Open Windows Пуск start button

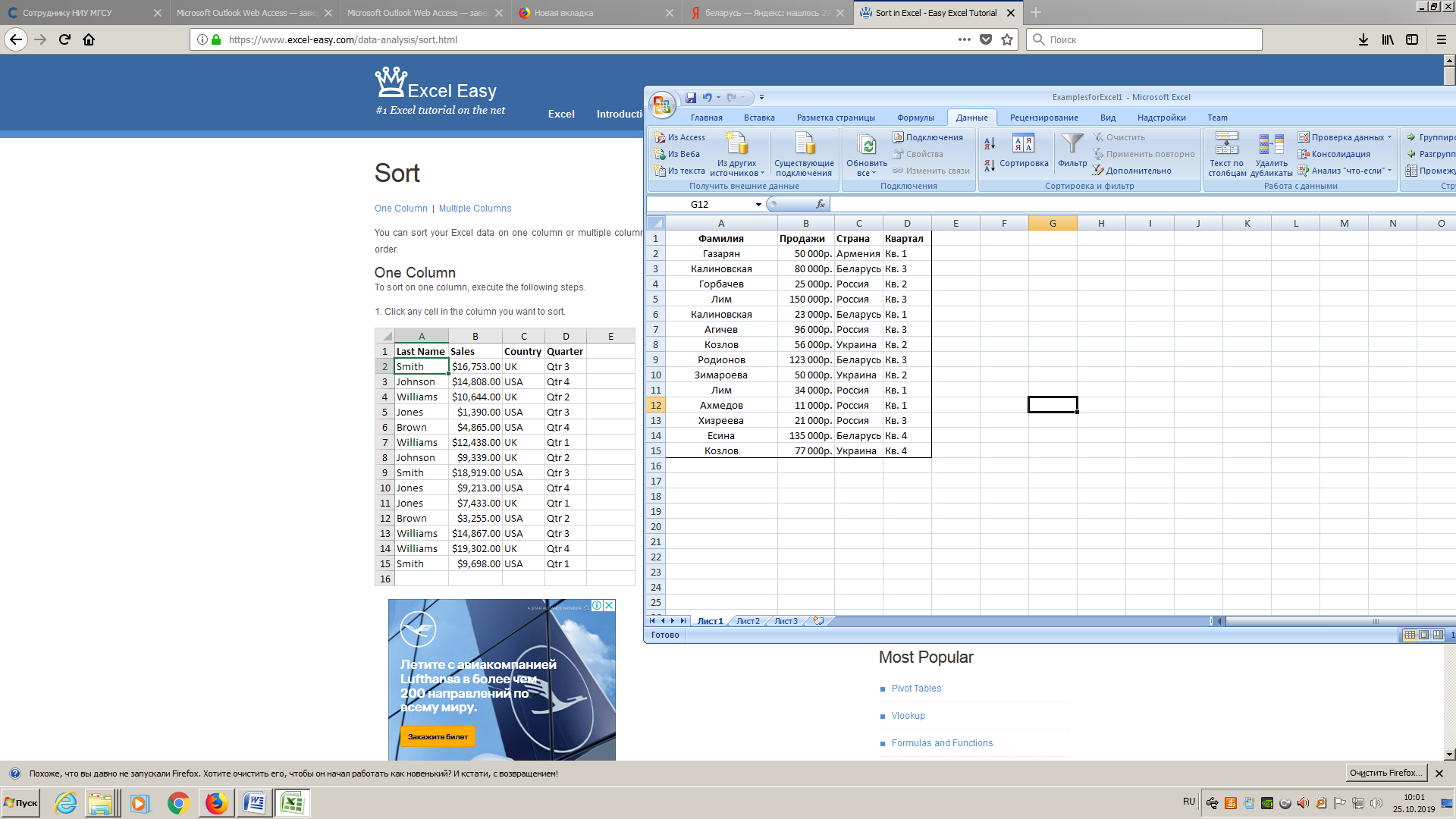pyautogui.click(x=21, y=803)
